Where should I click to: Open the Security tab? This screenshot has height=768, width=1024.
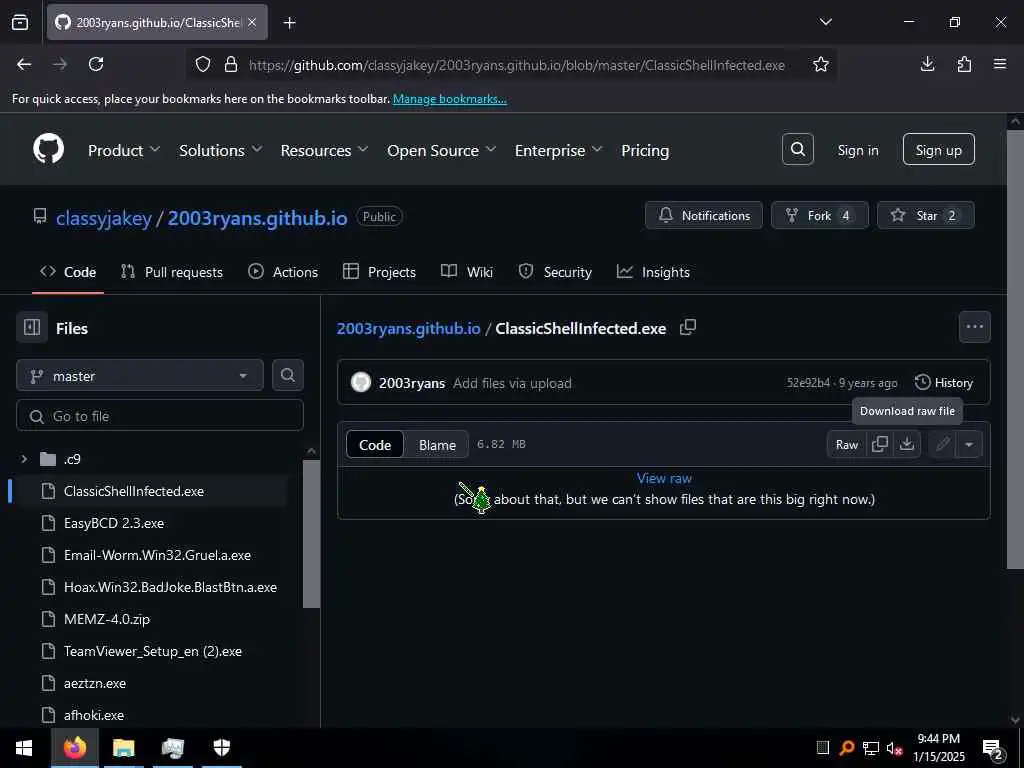click(x=555, y=272)
